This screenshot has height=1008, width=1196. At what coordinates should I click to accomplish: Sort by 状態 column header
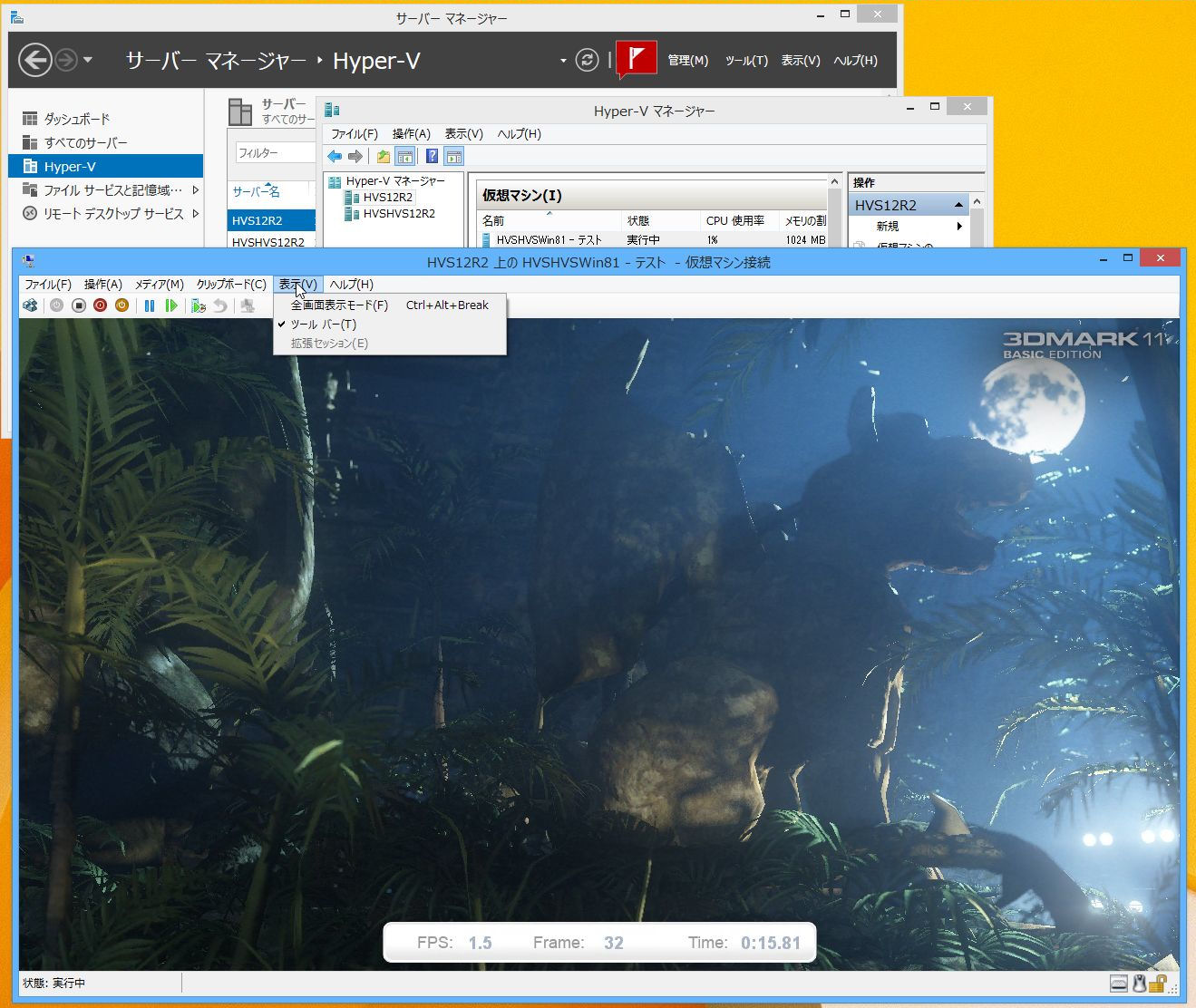(662, 221)
